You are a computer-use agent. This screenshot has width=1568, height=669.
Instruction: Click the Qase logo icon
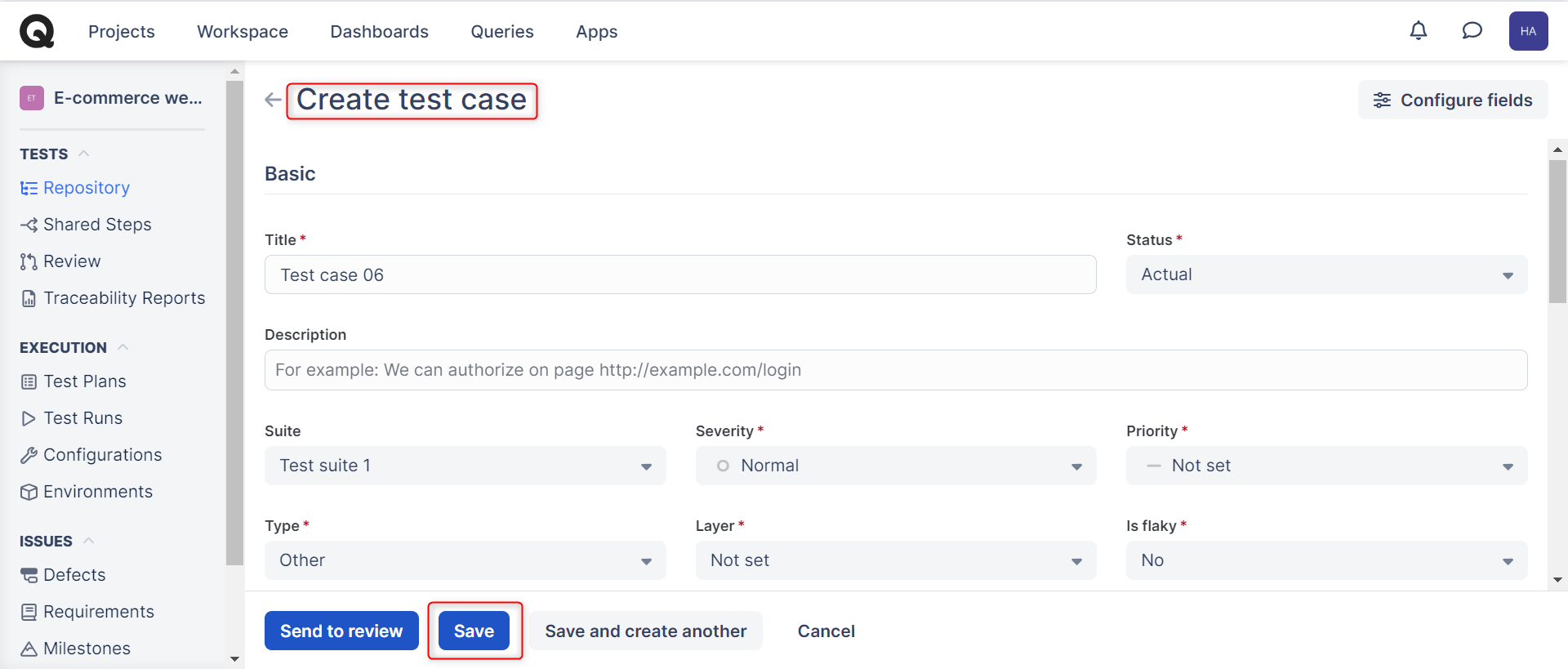coord(37,31)
